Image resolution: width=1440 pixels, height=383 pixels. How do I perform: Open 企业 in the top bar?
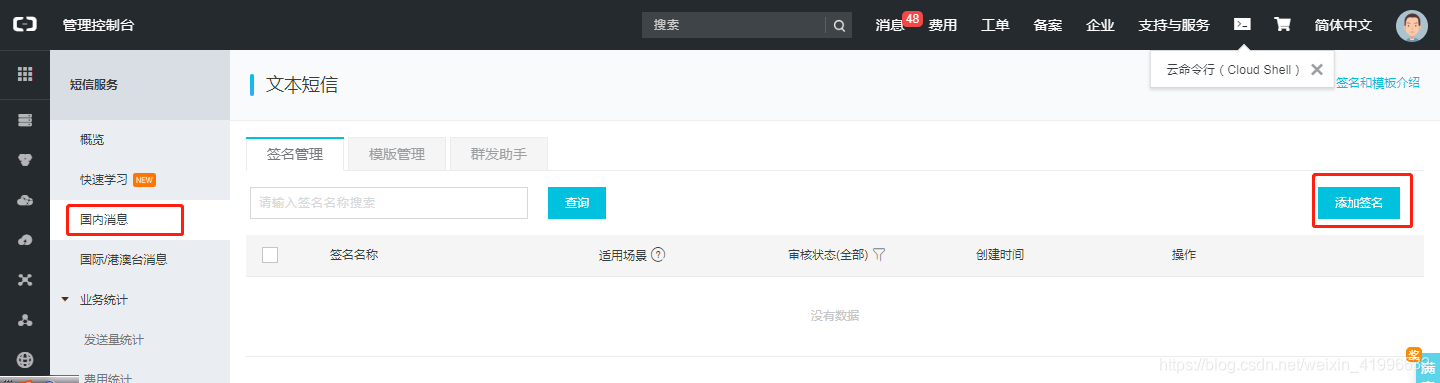point(1100,25)
